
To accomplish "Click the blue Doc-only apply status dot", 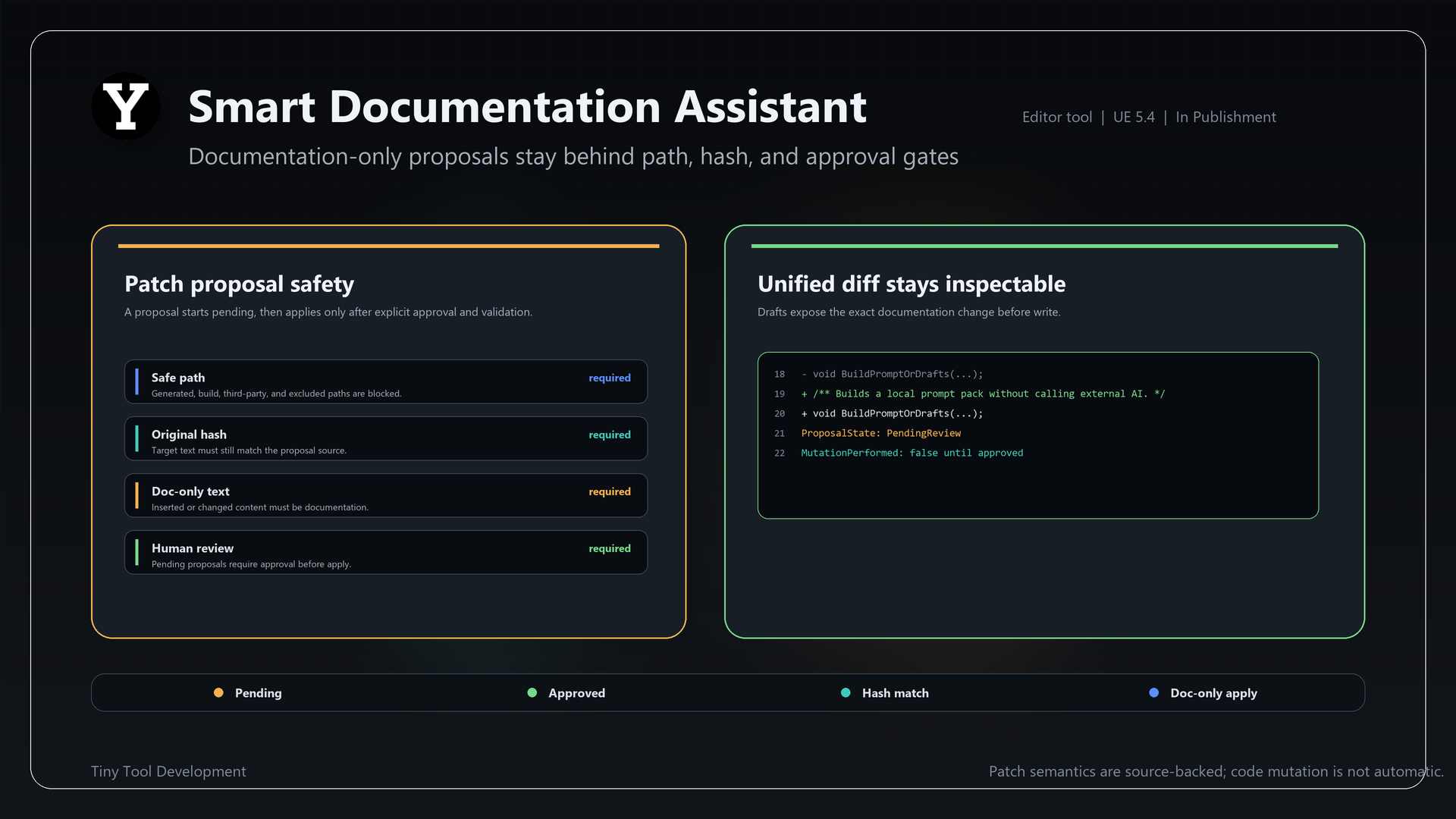I will coord(1154,692).
